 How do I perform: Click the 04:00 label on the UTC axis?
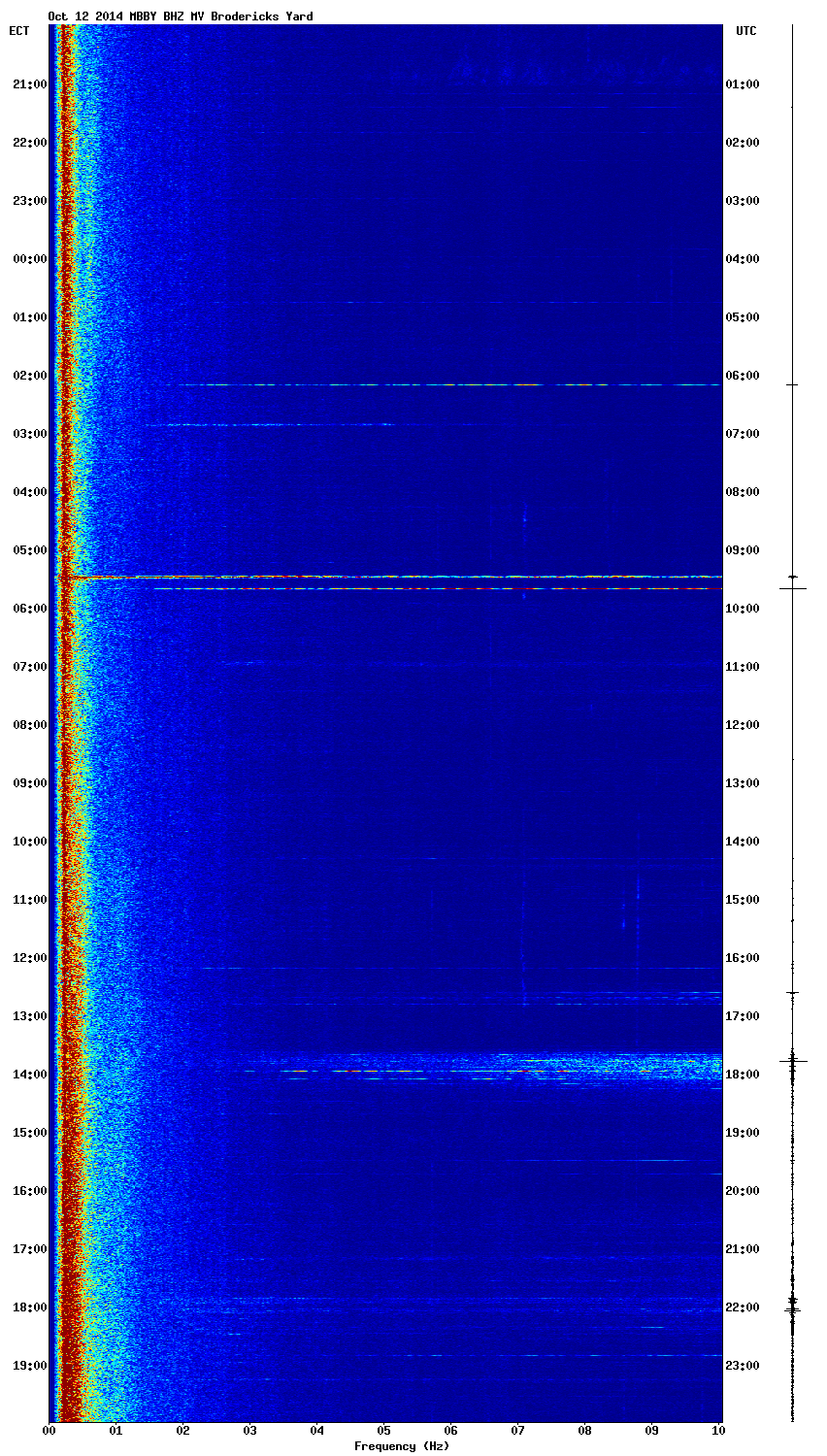(743, 259)
